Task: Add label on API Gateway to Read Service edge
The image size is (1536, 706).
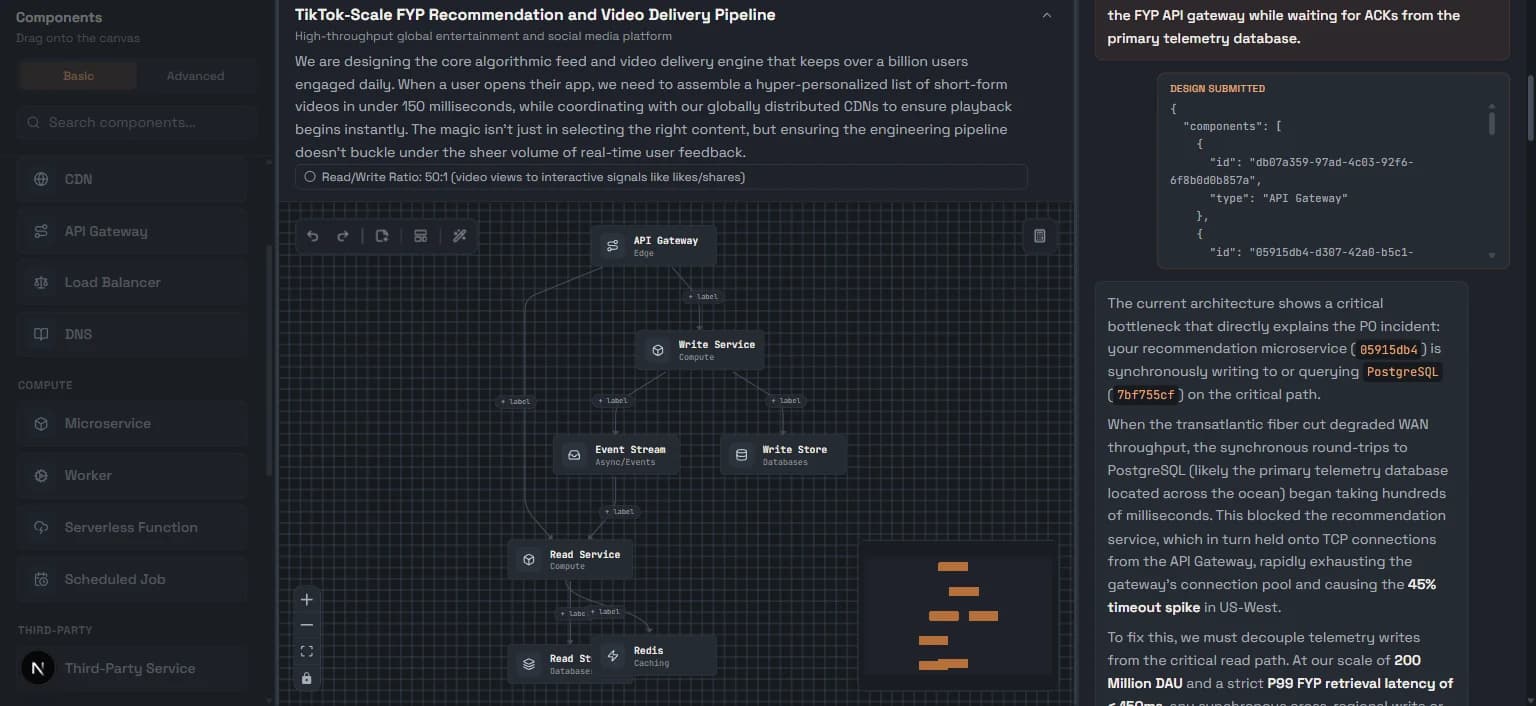Action: (516, 401)
